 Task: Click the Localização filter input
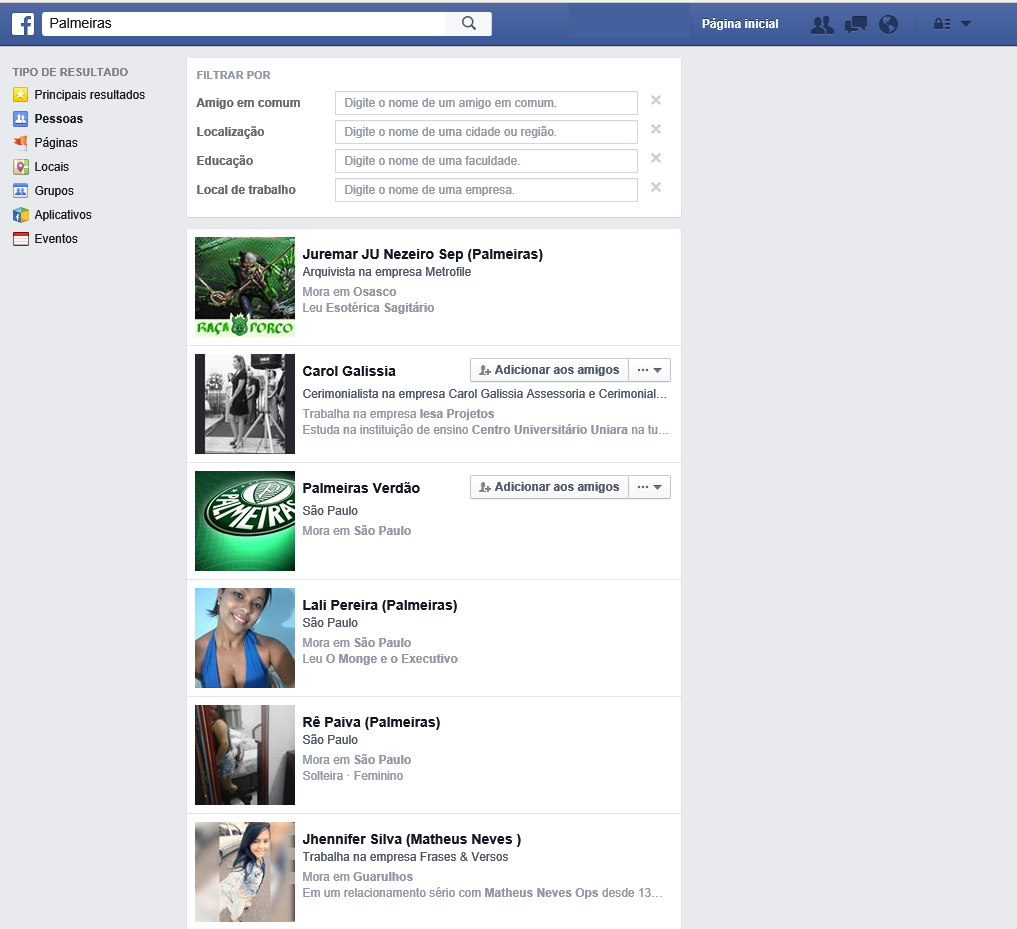tap(486, 132)
